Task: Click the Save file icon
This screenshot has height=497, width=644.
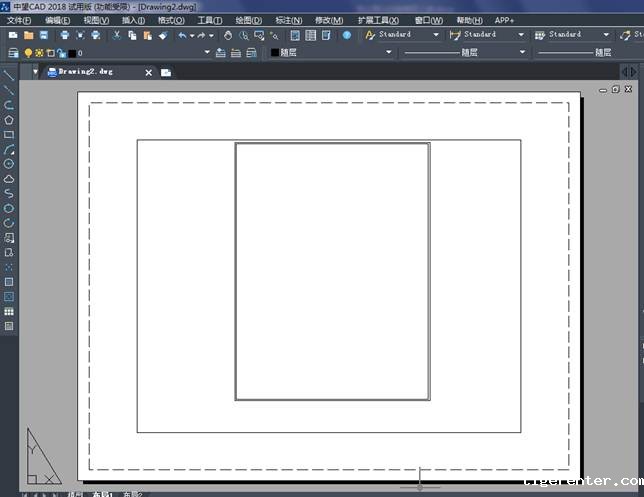Action: pos(44,35)
